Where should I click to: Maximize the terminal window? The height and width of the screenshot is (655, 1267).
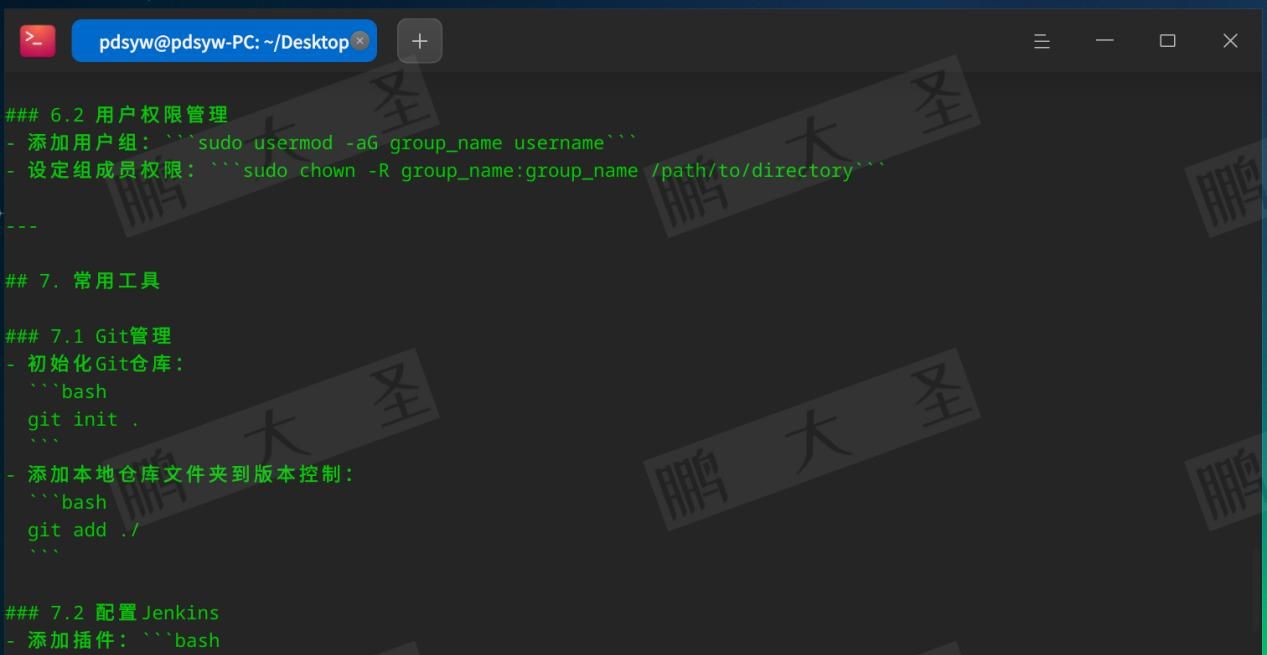1167,41
